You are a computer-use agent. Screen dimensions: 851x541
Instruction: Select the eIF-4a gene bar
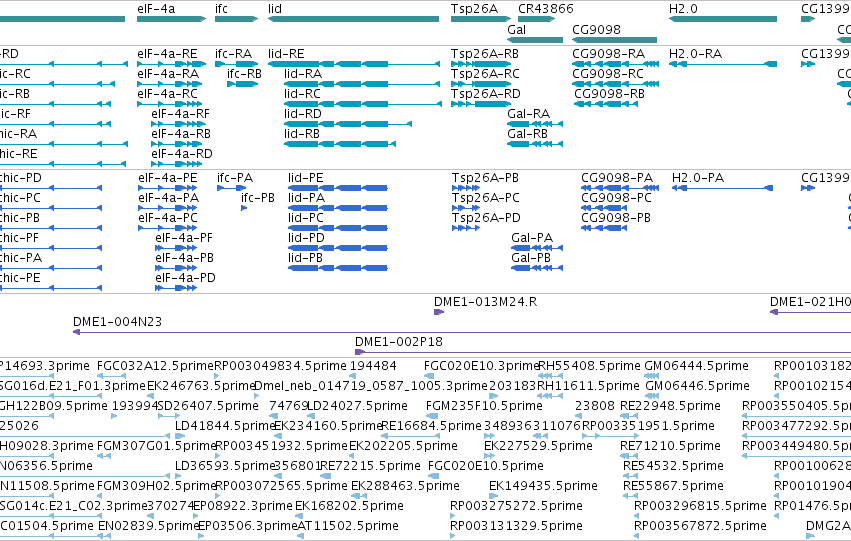click(172, 19)
